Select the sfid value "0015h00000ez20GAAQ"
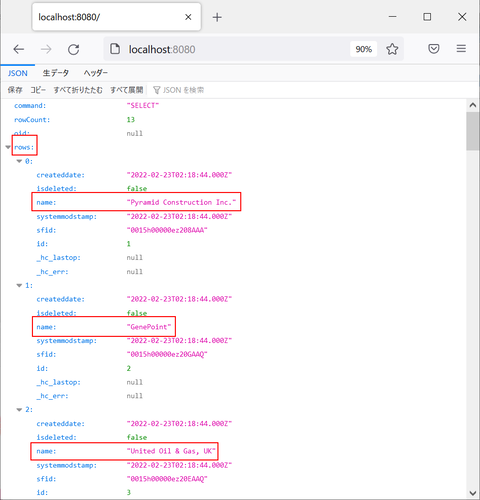Image resolution: width=480 pixels, height=500 pixels. pos(167,354)
